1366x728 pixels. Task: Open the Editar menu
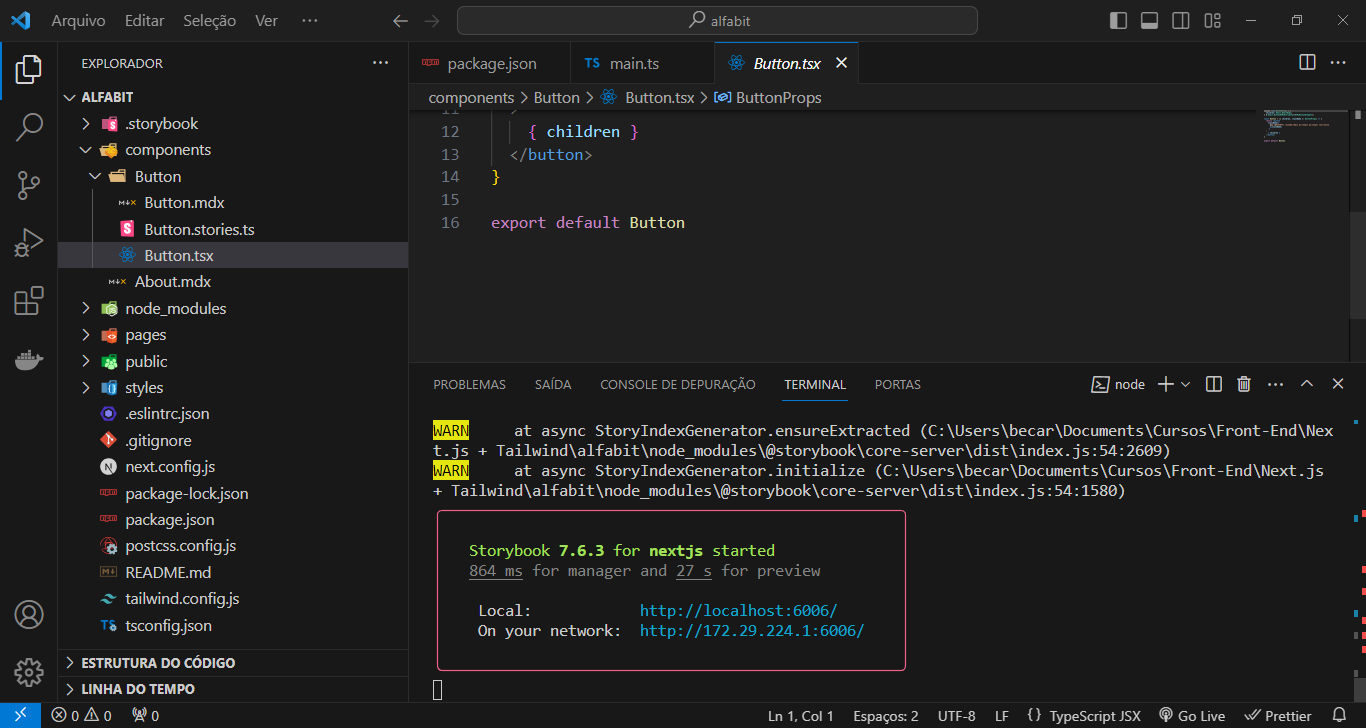[145, 20]
